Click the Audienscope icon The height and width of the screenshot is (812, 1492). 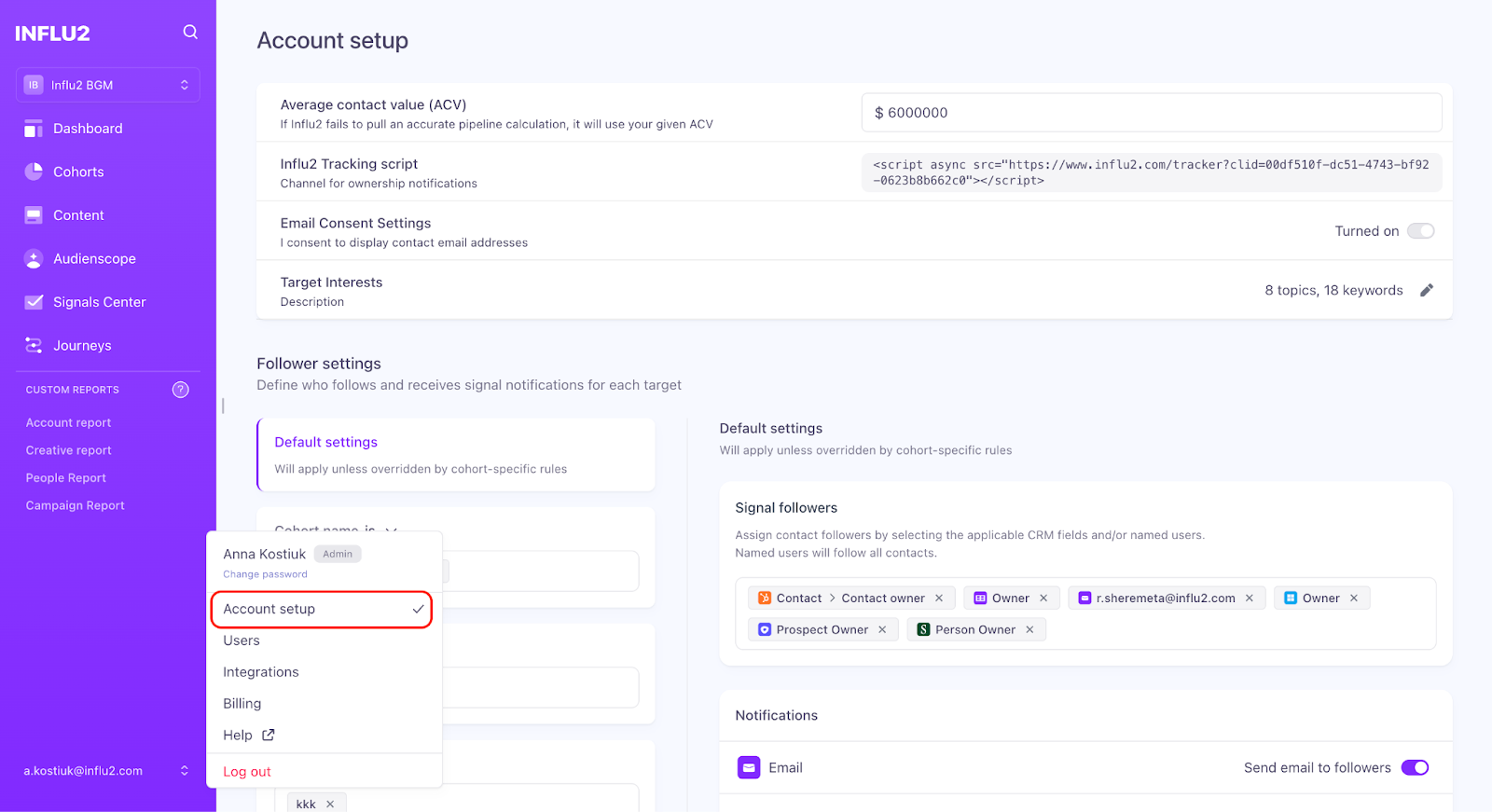(x=34, y=259)
